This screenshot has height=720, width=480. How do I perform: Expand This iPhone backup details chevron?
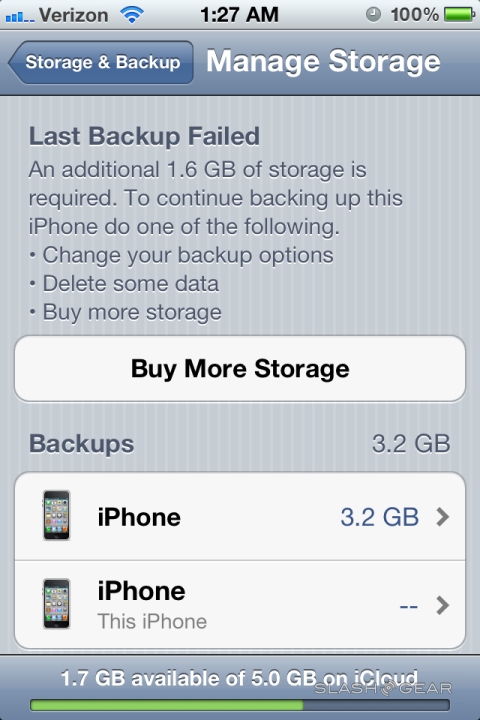[x=442, y=605]
